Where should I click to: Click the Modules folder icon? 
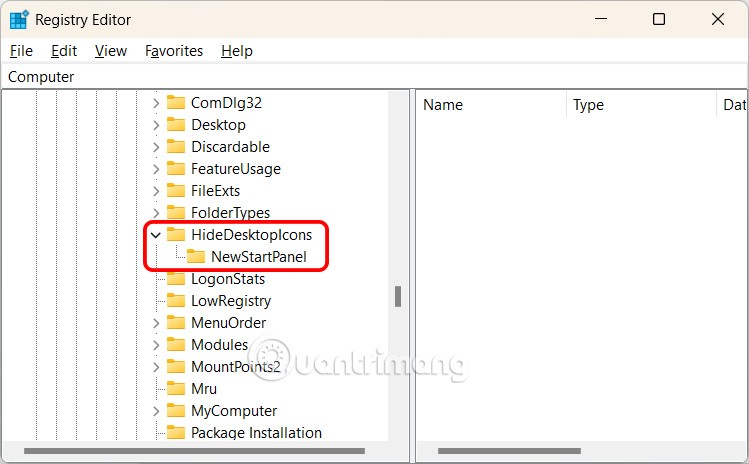coord(176,345)
